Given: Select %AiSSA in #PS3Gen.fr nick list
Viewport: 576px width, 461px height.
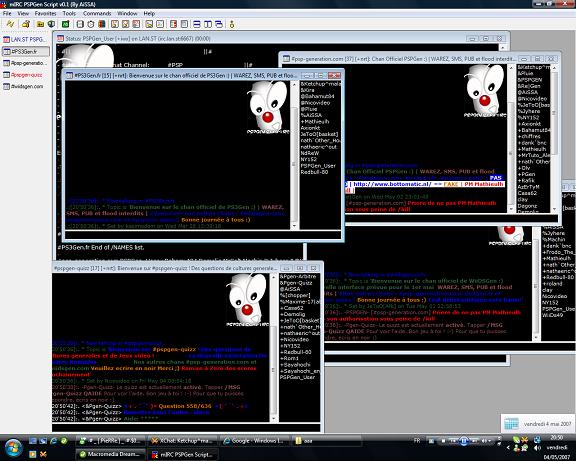Looking at the screenshot, I should [x=311, y=115].
